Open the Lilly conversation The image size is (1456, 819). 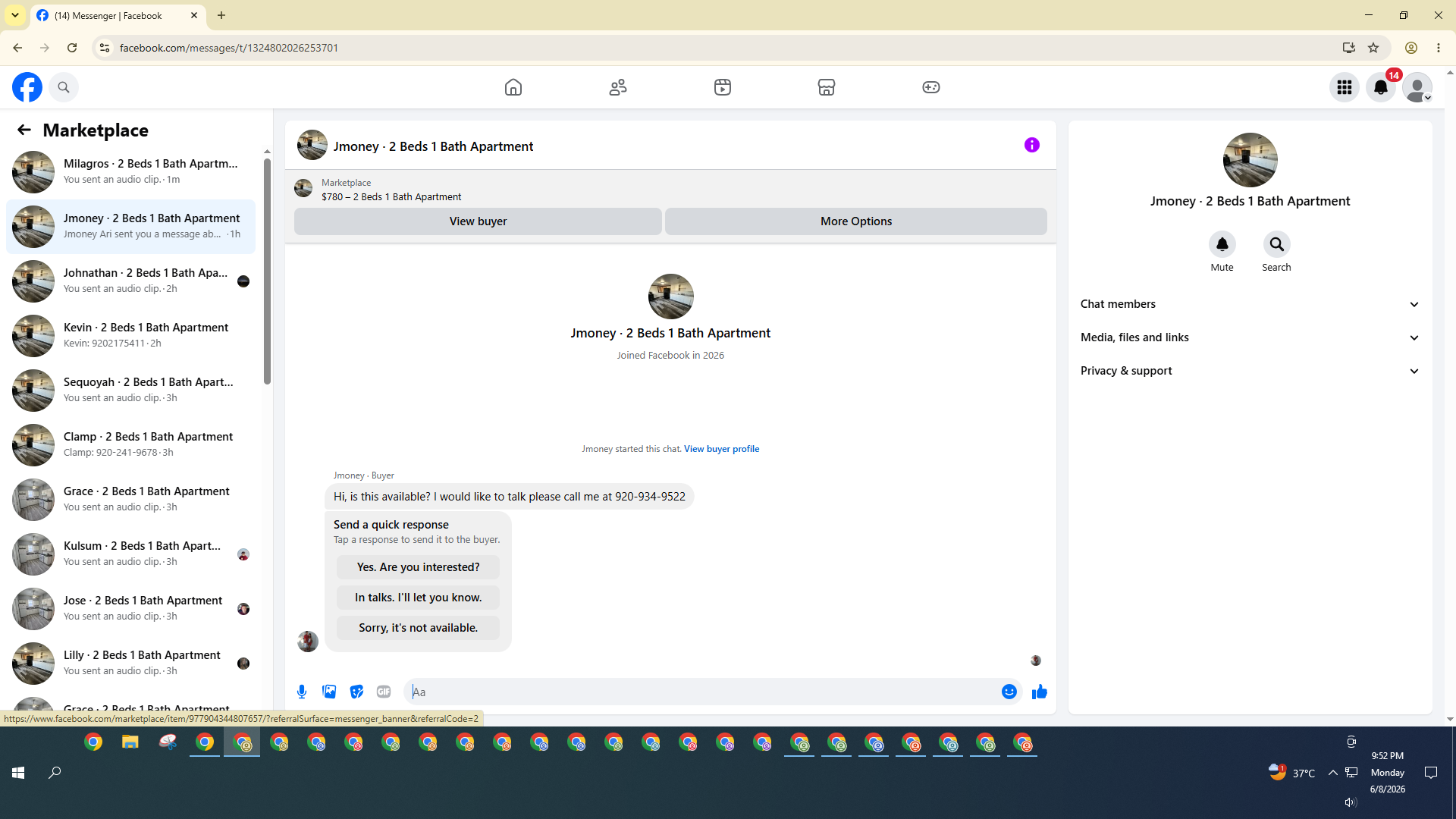click(130, 664)
